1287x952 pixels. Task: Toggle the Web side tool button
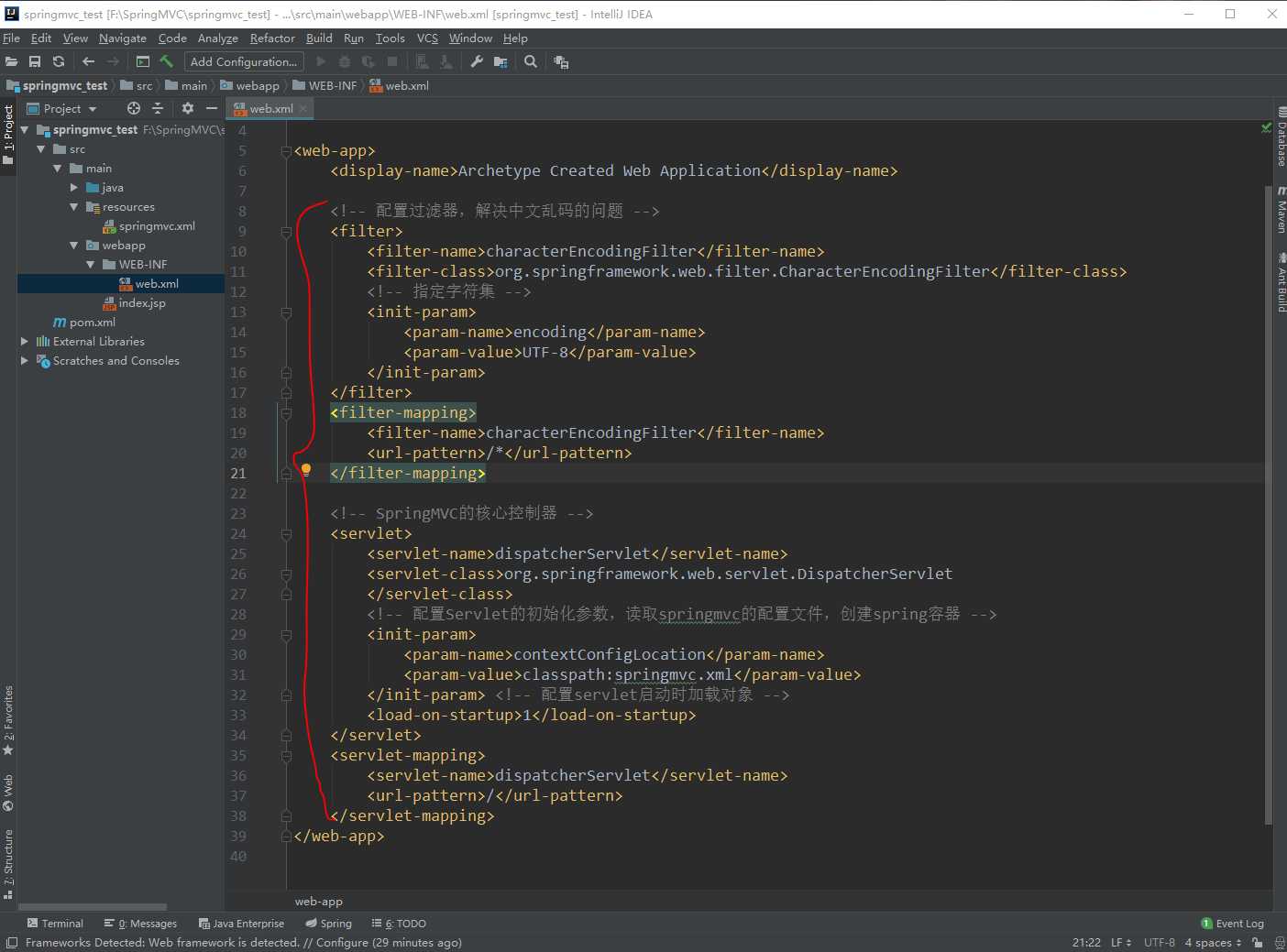coord(8,793)
